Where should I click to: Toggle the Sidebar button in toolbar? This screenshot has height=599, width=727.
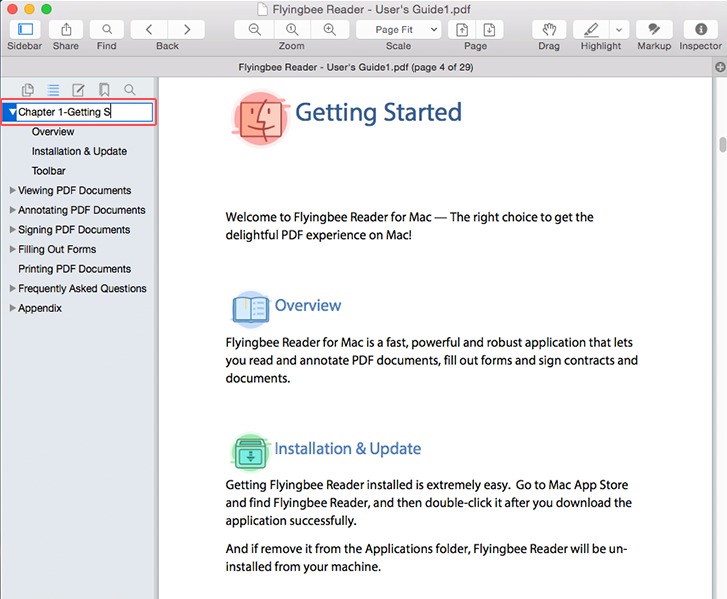(x=25, y=30)
